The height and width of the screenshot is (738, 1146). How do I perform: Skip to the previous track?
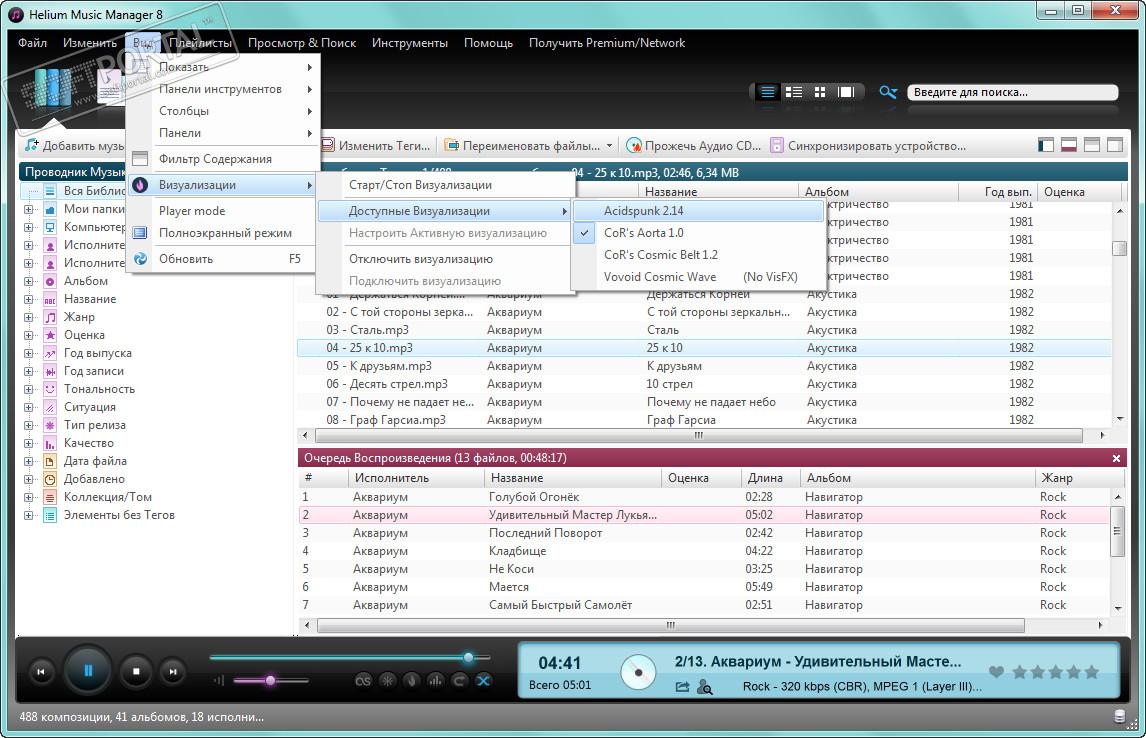point(41,672)
